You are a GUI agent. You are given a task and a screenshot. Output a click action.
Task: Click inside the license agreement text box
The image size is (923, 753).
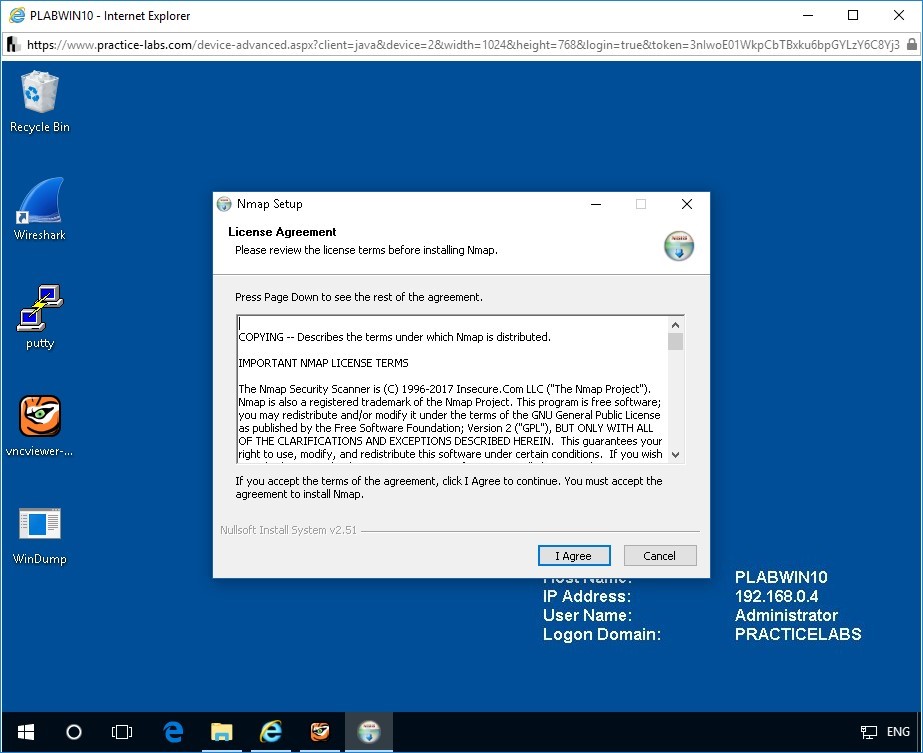pos(452,389)
